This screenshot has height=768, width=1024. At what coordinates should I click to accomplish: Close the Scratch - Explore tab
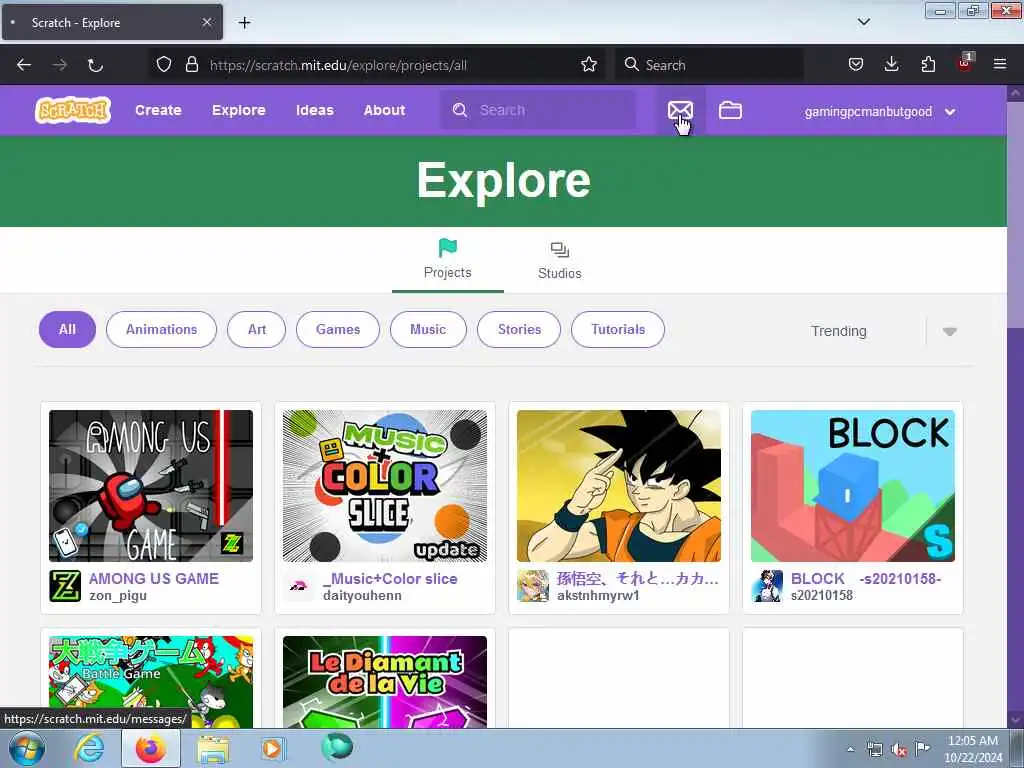pos(206,22)
